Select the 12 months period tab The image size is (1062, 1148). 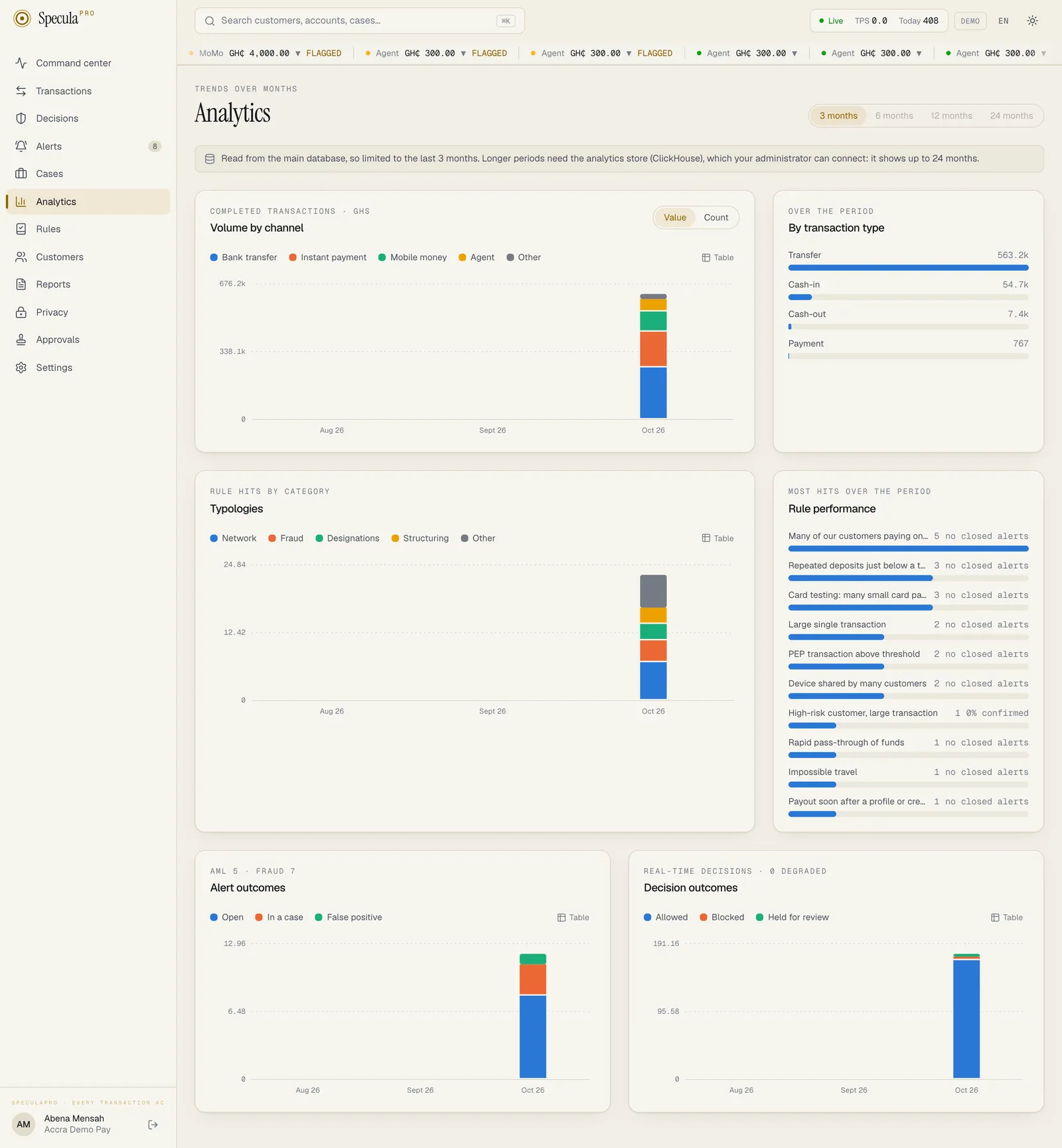coord(951,115)
